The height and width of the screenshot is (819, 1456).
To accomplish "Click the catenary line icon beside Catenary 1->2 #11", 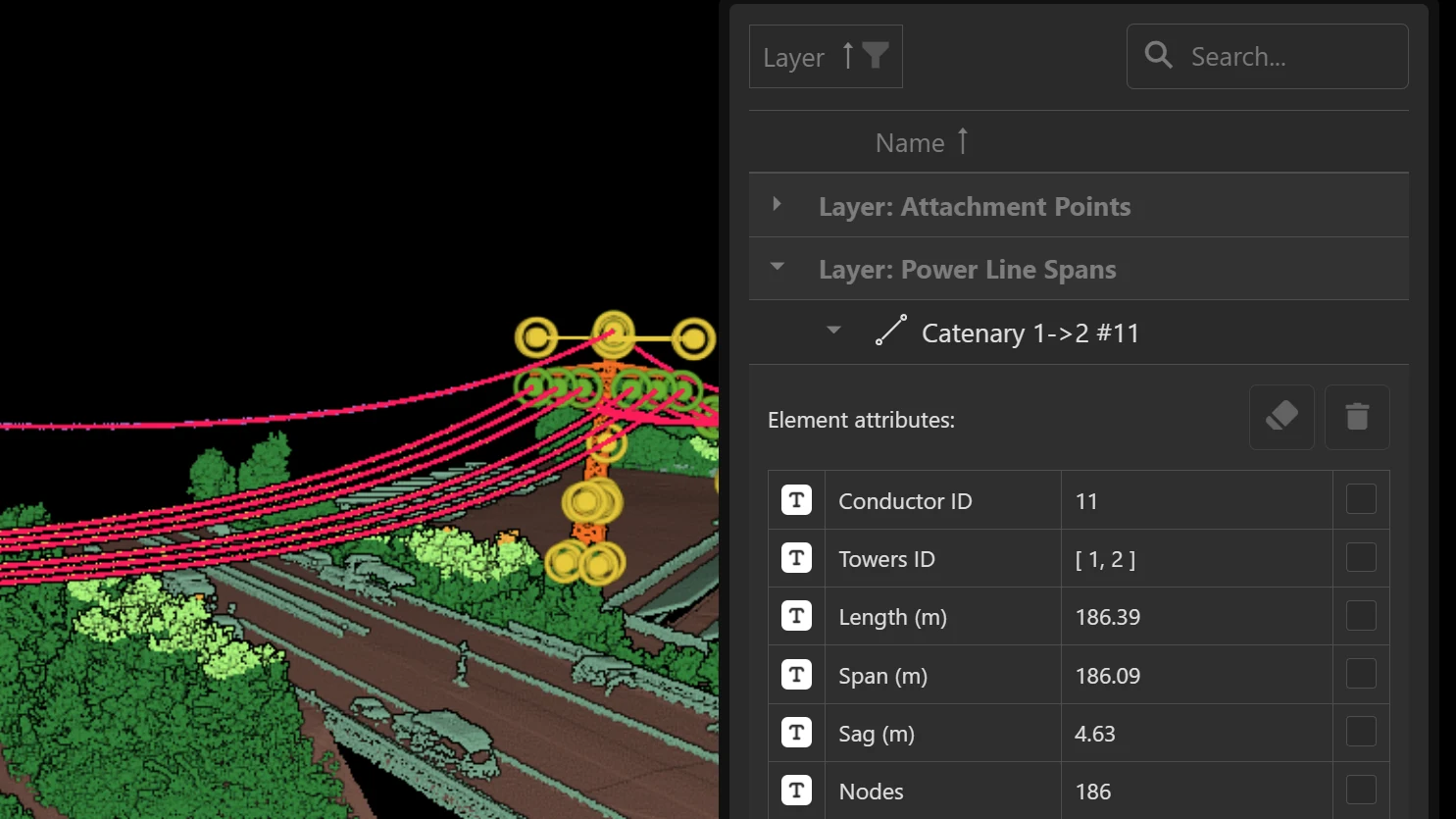I will pyautogui.click(x=890, y=331).
